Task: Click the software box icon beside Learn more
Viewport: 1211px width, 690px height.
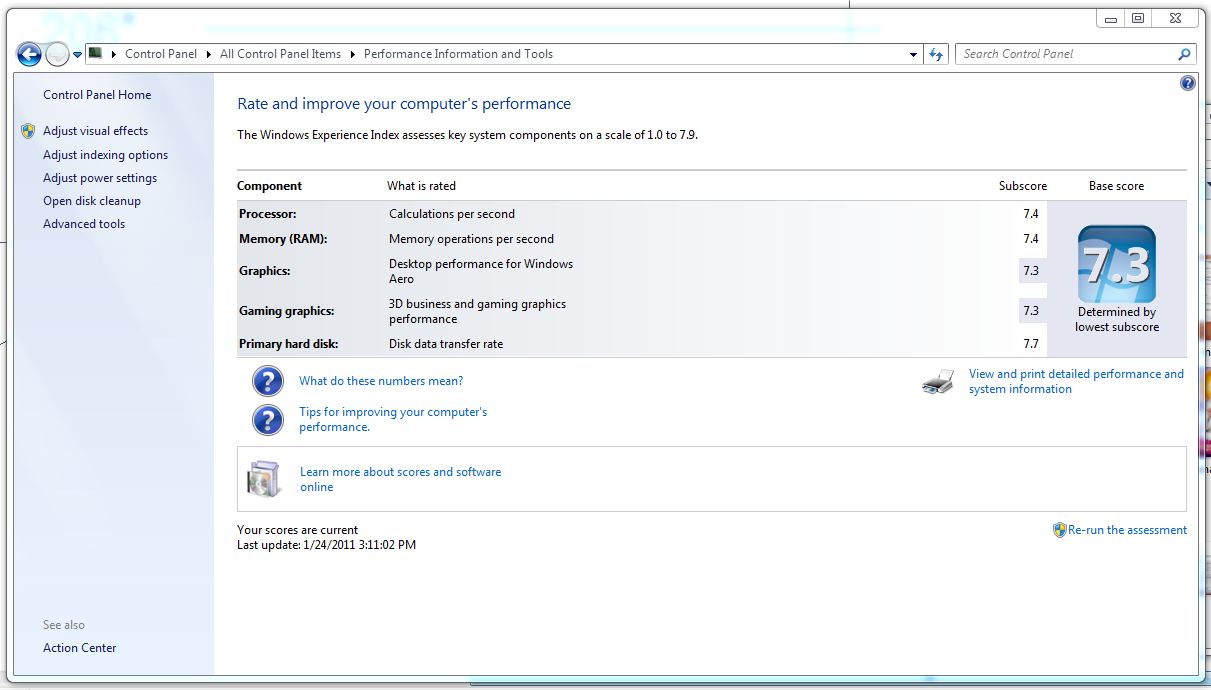Action: (264, 480)
